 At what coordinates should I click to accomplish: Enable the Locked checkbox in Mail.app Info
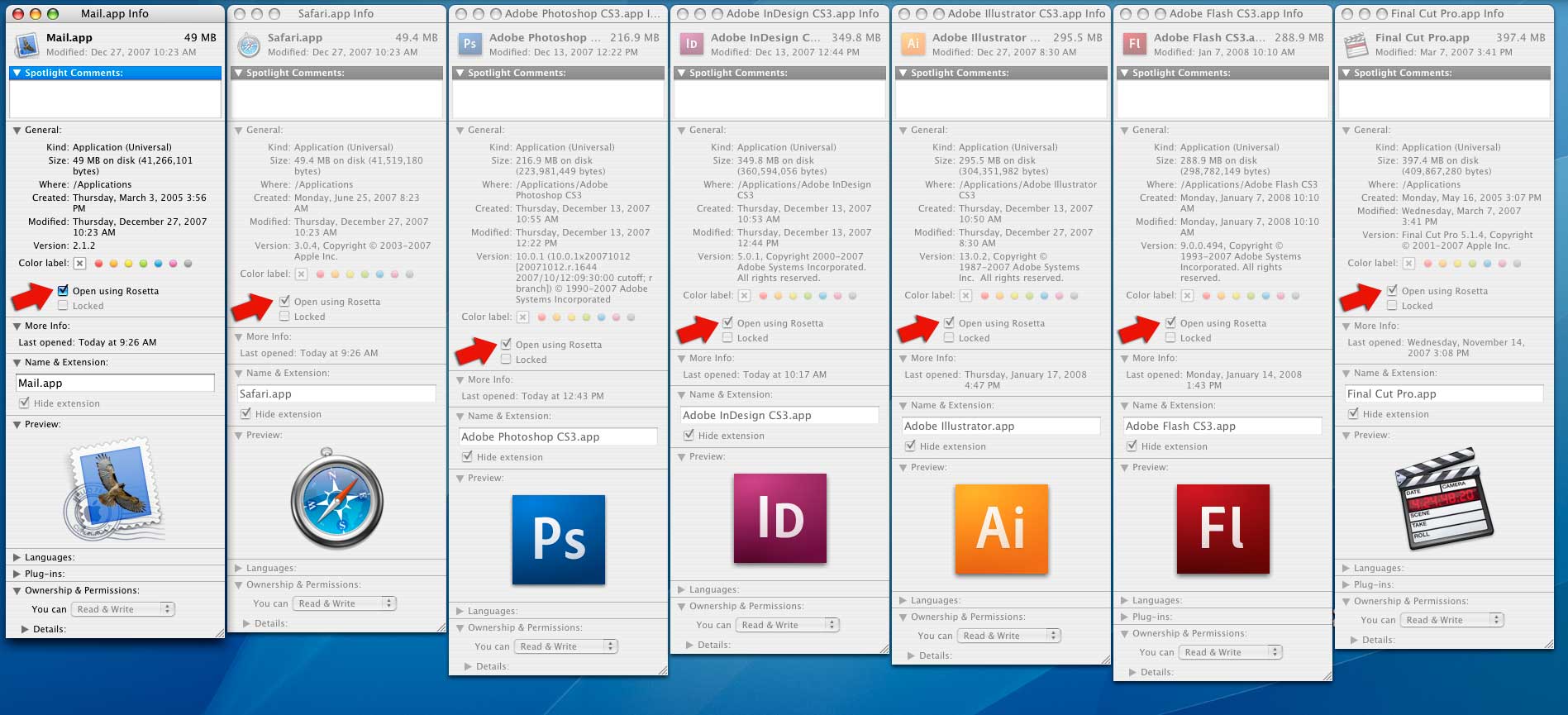[x=63, y=306]
